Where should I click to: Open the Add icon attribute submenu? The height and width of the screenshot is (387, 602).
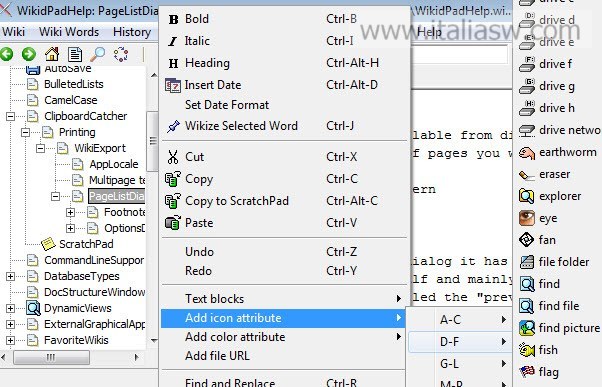click(283, 318)
